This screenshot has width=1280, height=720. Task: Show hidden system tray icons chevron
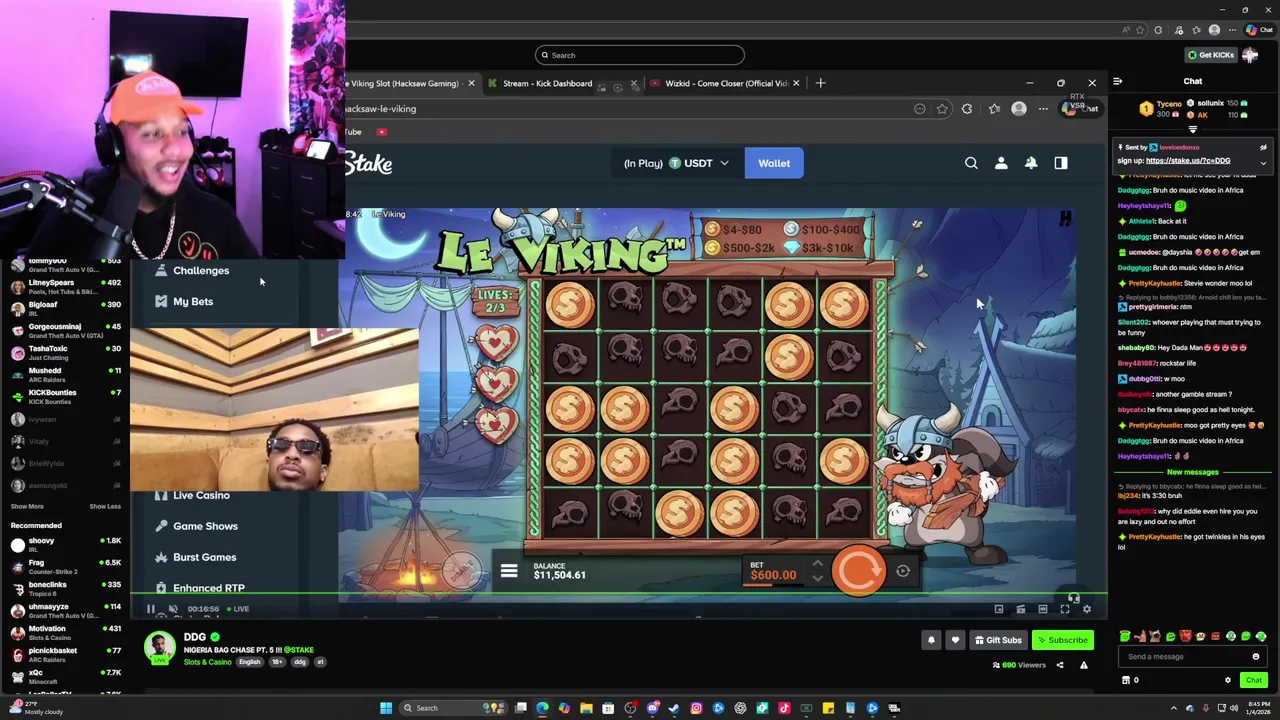[x=1175, y=708]
